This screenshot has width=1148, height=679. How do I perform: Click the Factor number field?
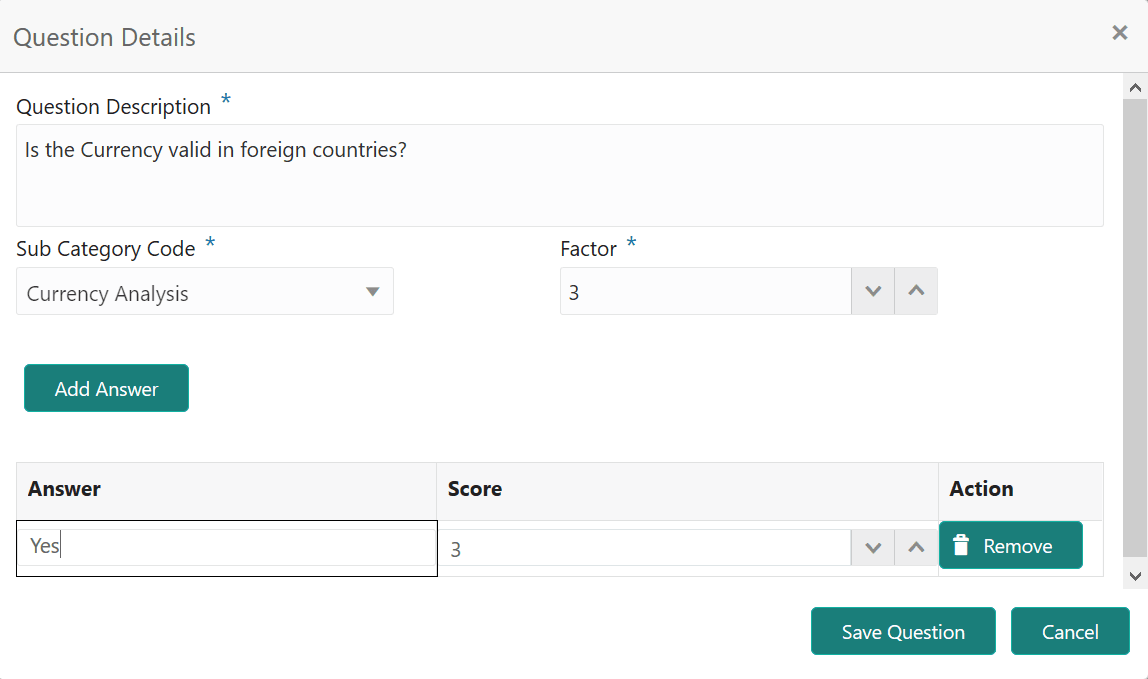pos(705,292)
